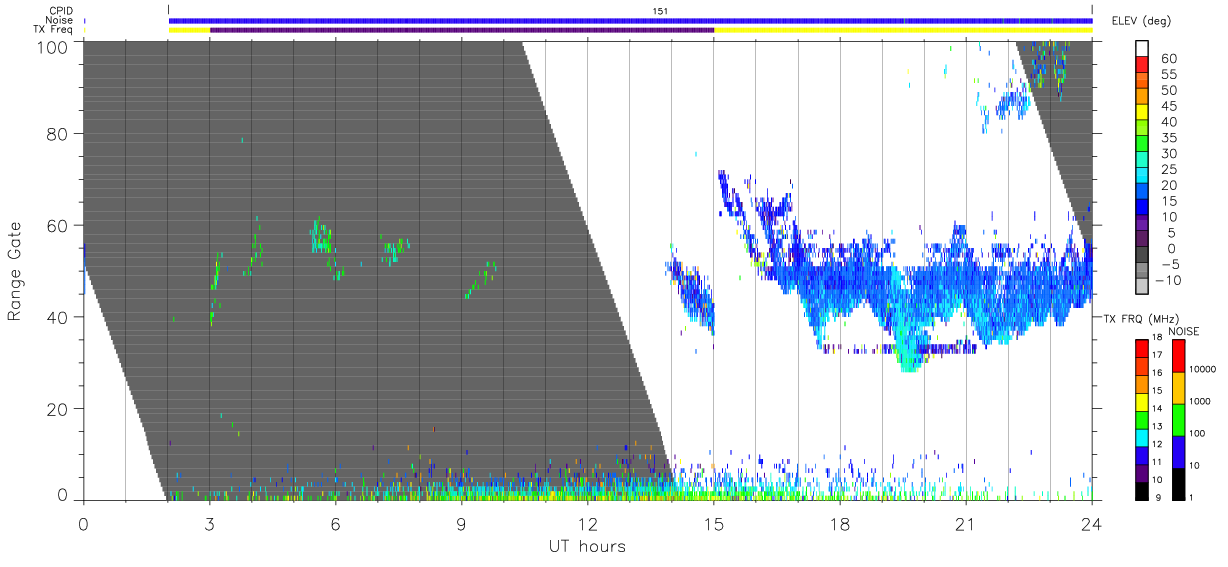
Task: Click the black segment of the NOISE colorbar
Action: 1178,484
